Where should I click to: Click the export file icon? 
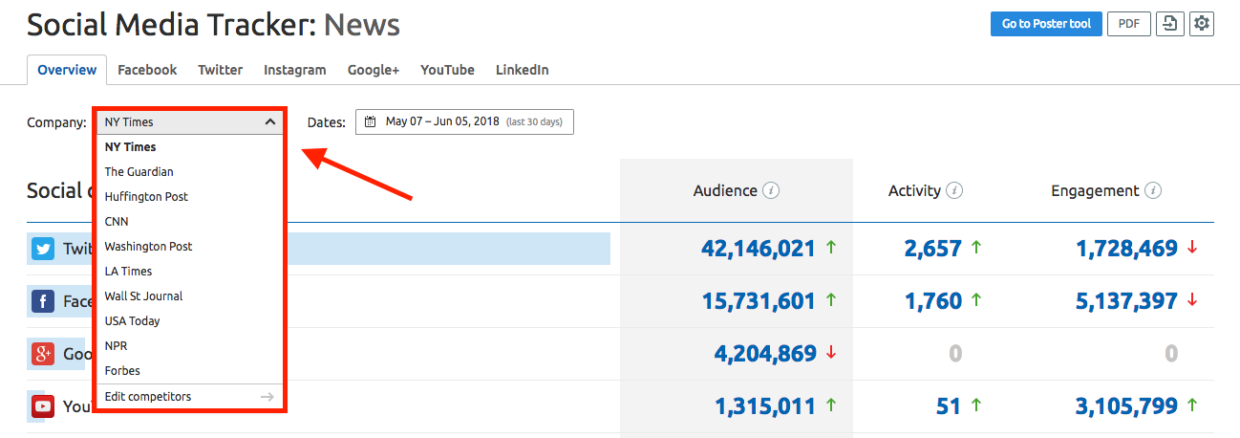coord(1168,24)
